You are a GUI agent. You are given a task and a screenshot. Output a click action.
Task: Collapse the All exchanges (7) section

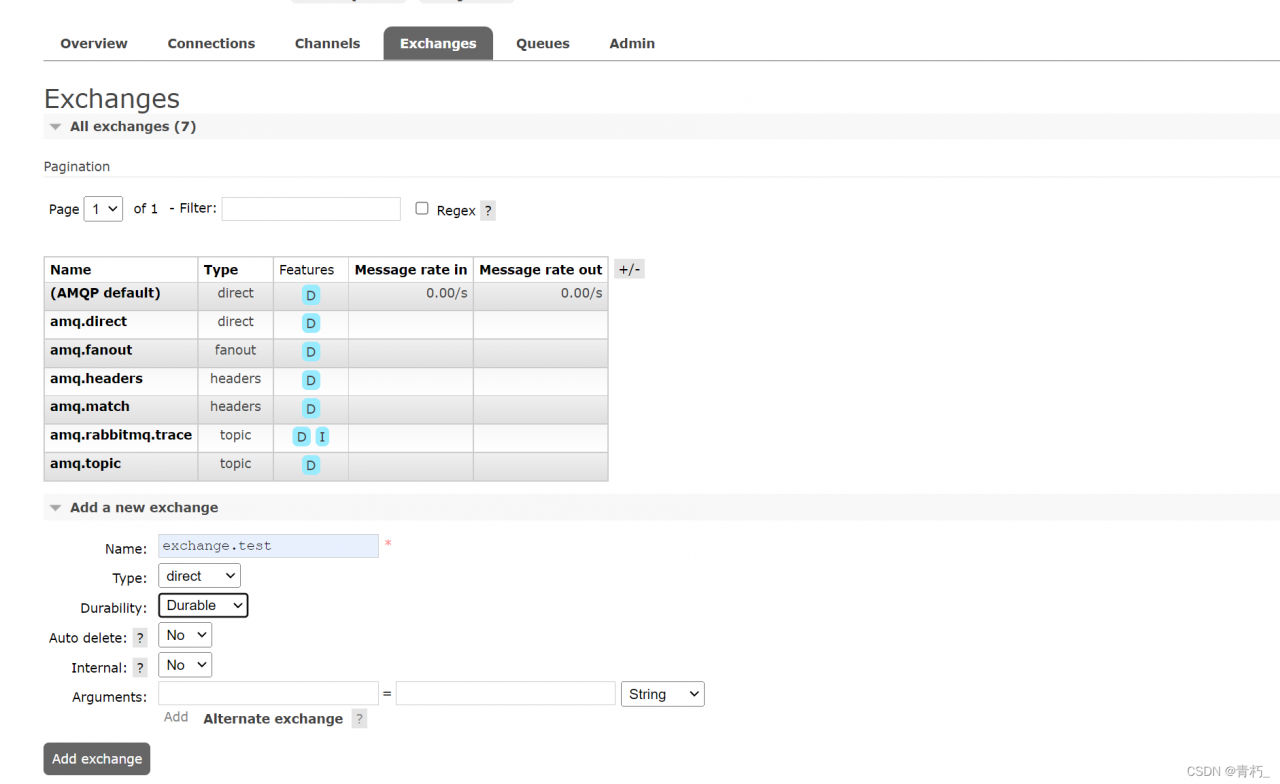(132, 127)
